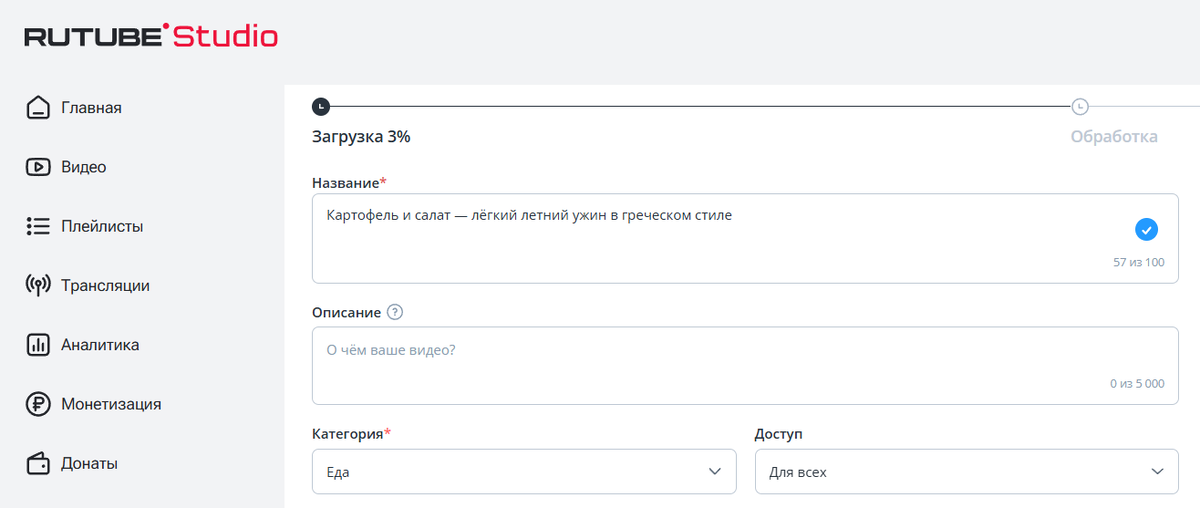Select the Плейлисты menu item
1200x508 pixels.
(x=102, y=226)
